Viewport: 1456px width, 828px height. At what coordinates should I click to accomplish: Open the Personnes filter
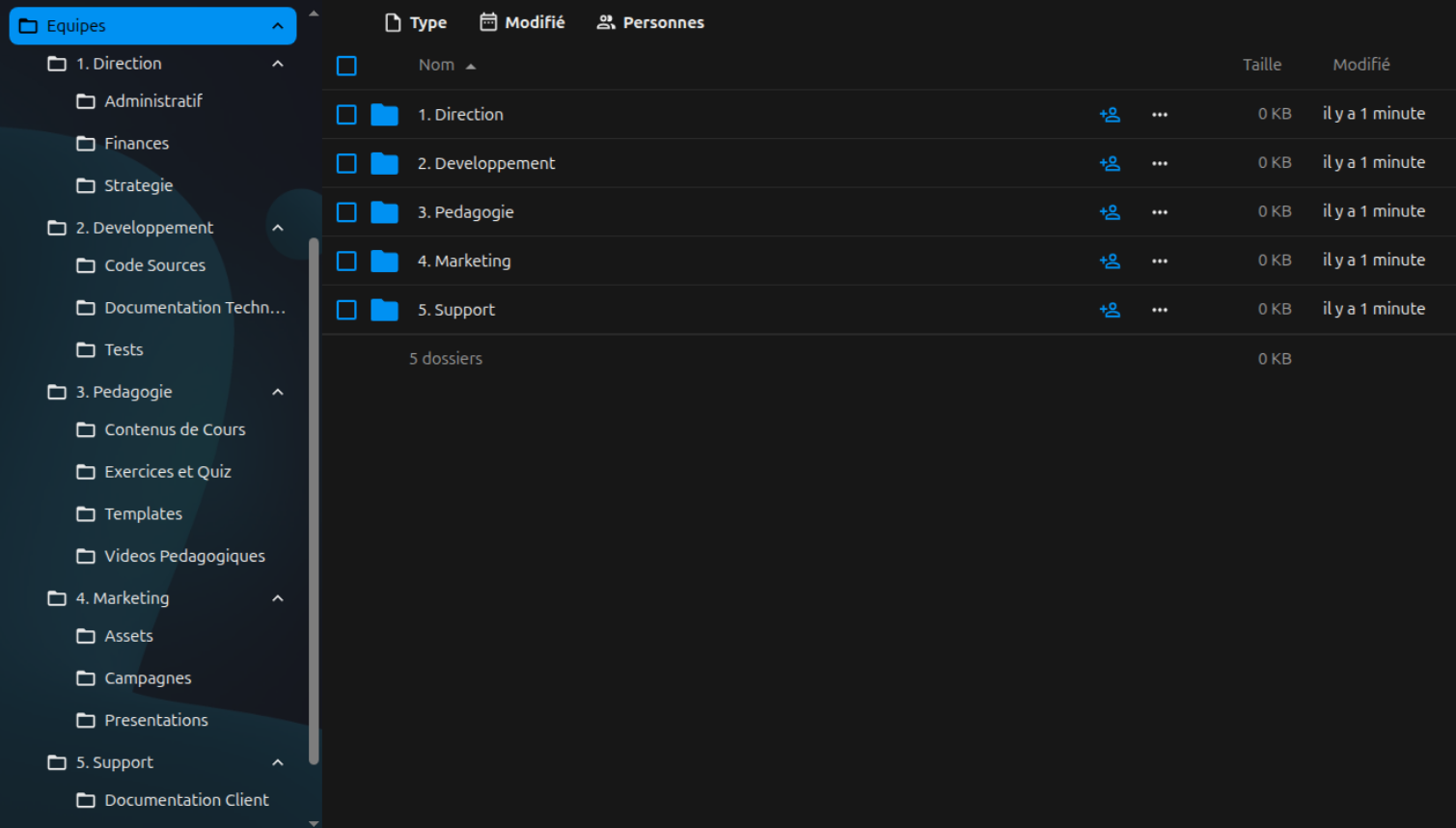point(650,22)
